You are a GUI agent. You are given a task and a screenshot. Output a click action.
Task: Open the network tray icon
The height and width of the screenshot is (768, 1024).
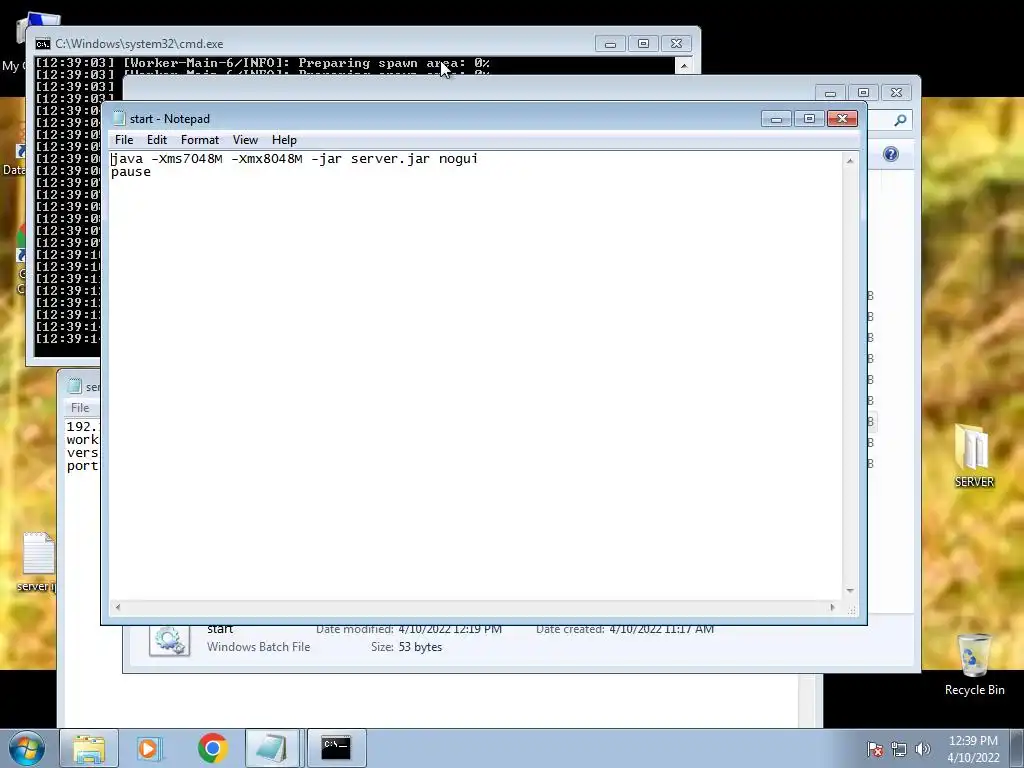[x=899, y=749]
